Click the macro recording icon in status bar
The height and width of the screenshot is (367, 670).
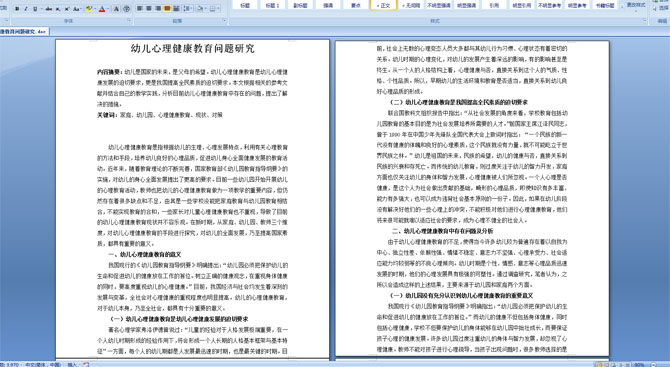pos(86,364)
